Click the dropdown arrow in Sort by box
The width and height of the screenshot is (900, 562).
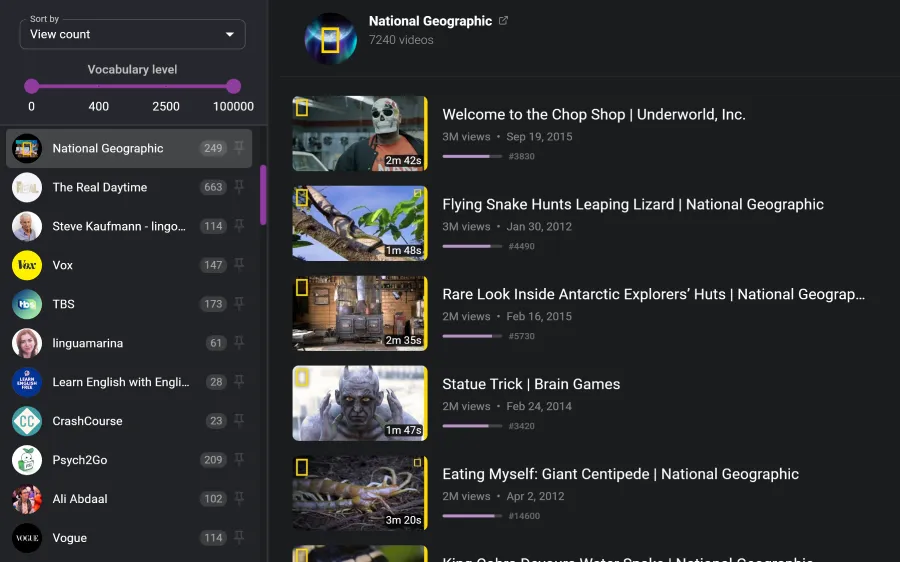230,35
